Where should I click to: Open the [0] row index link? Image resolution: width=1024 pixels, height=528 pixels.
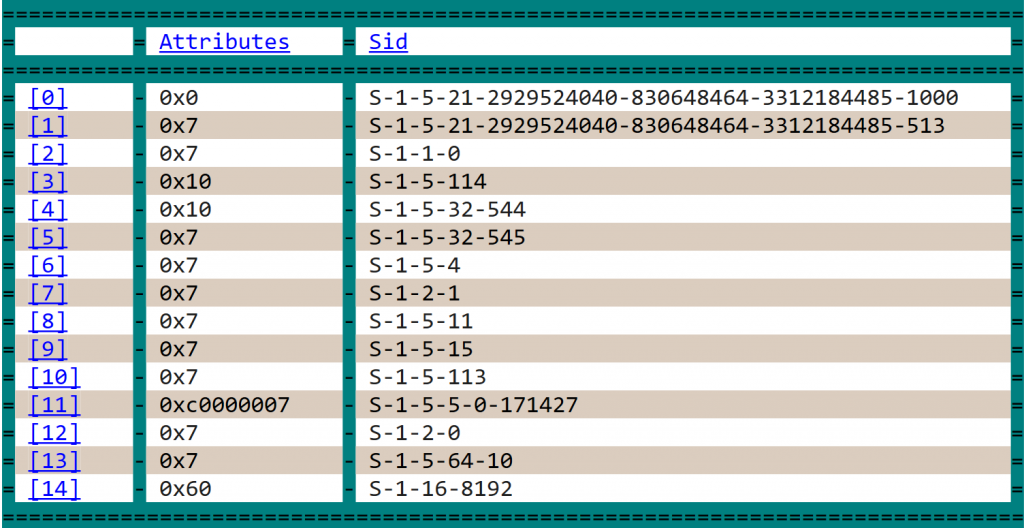tap(48, 98)
